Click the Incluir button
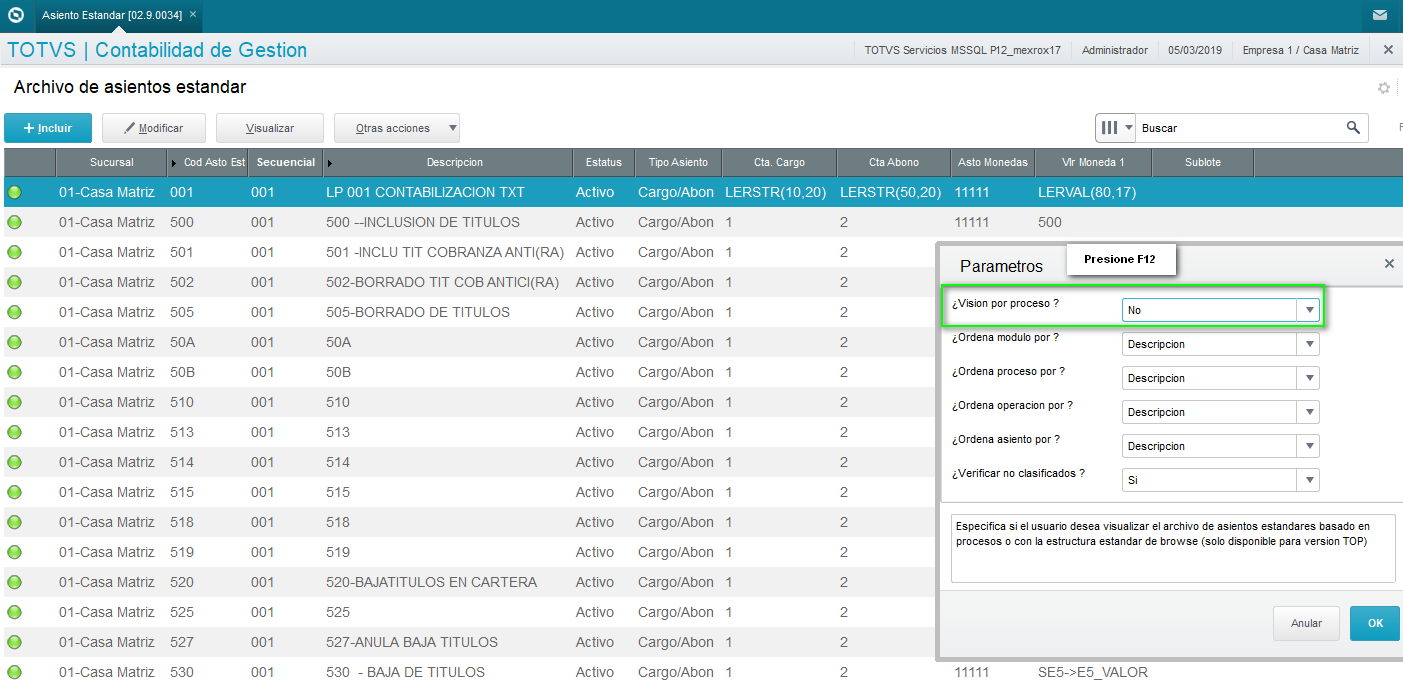The width and height of the screenshot is (1403, 686). (x=48, y=128)
